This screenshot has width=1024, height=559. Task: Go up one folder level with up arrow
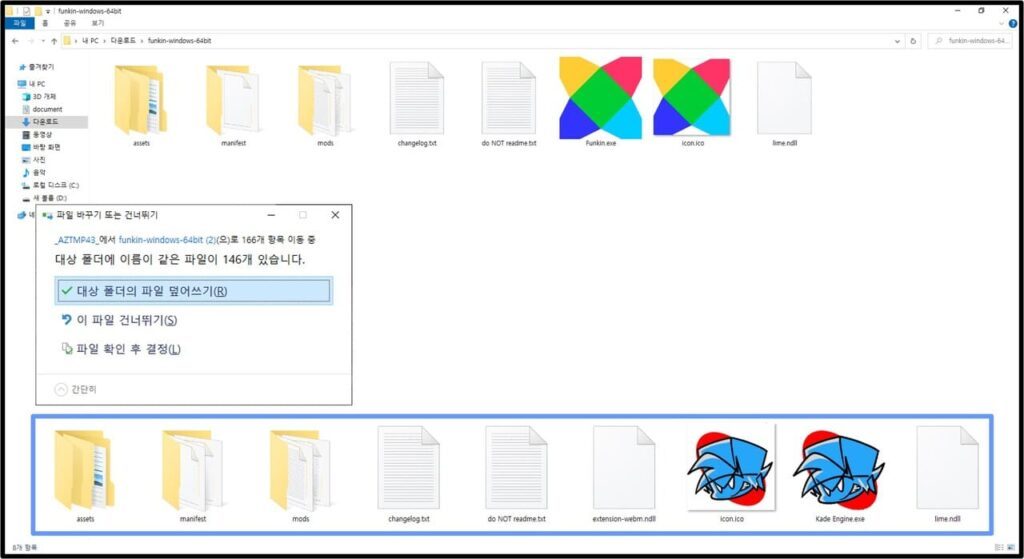point(54,40)
